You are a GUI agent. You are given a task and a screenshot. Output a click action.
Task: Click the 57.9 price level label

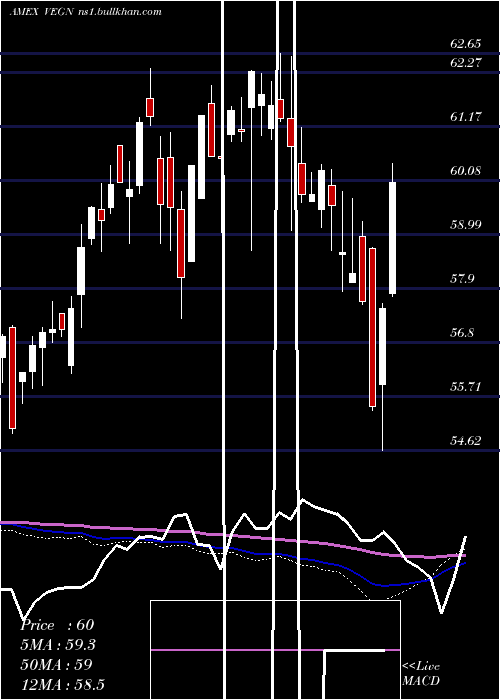pos(462,279)
